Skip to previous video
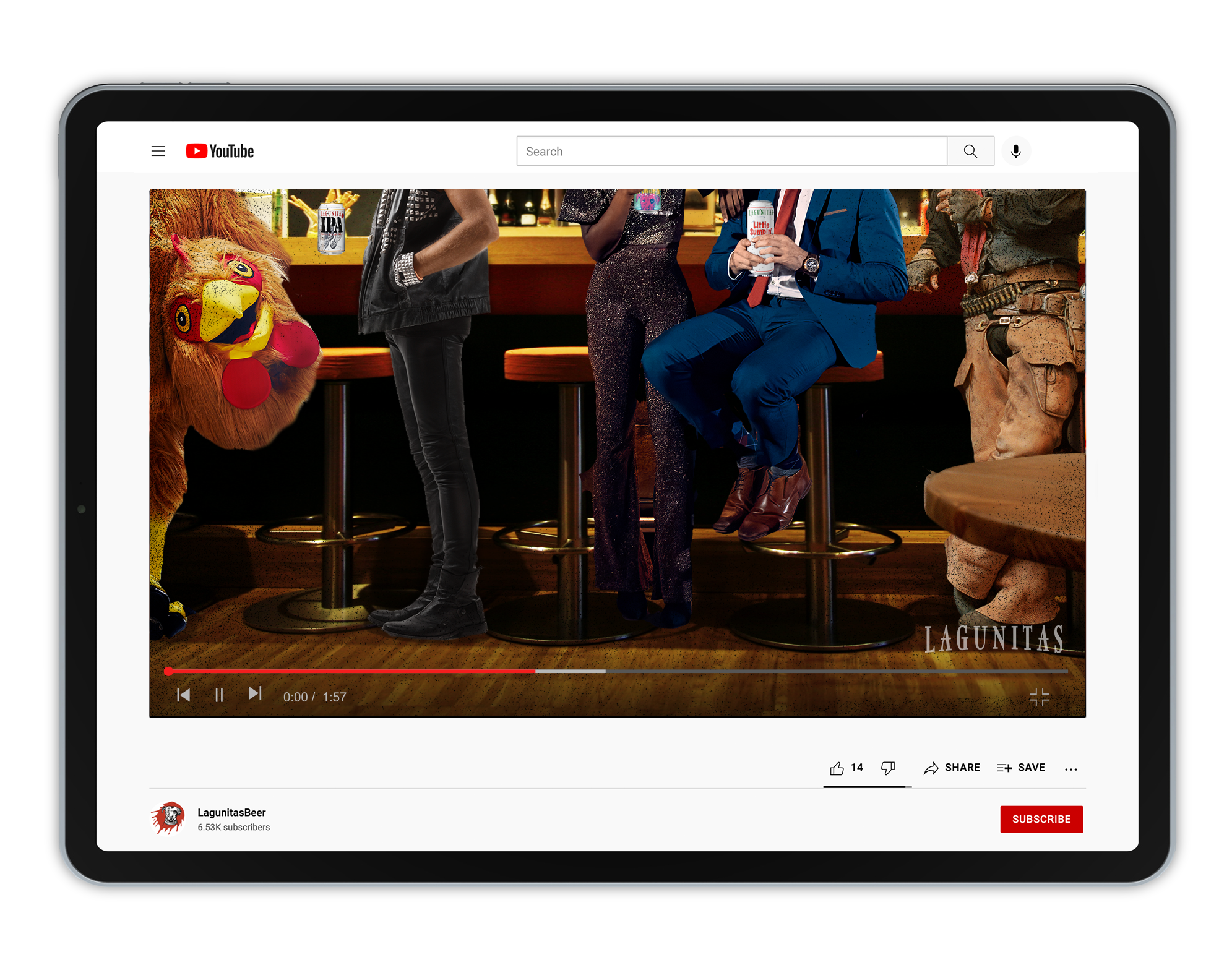The image size is (1232, 965). tap(183, 695)
